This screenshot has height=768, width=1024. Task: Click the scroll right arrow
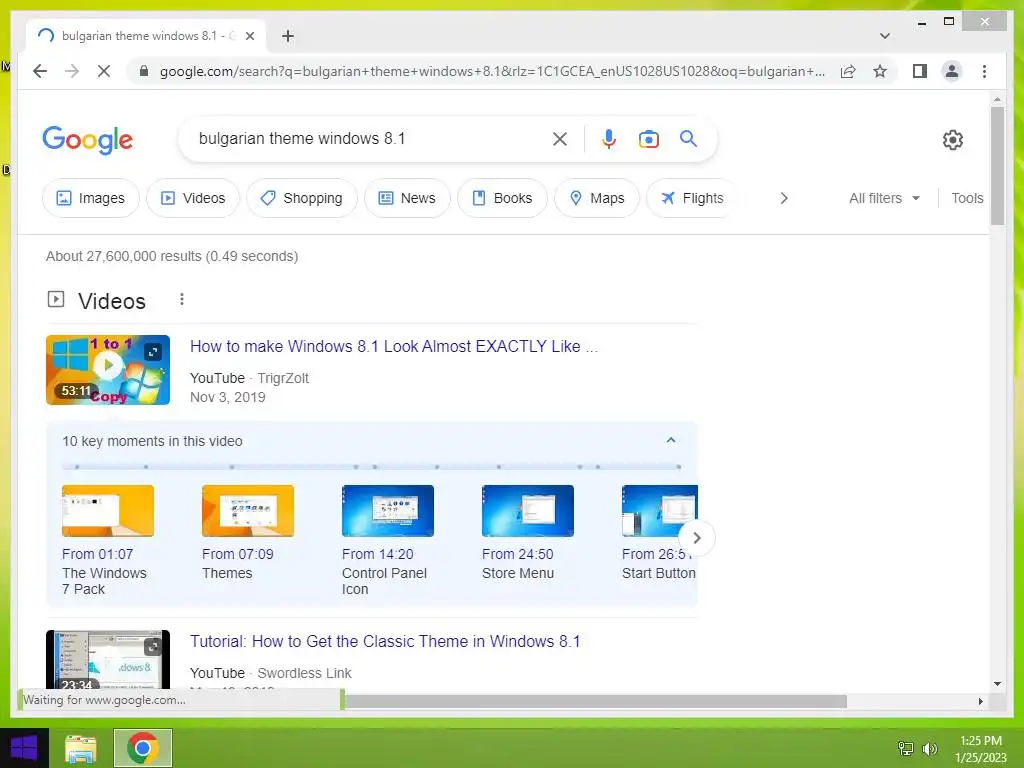point(980,701)
